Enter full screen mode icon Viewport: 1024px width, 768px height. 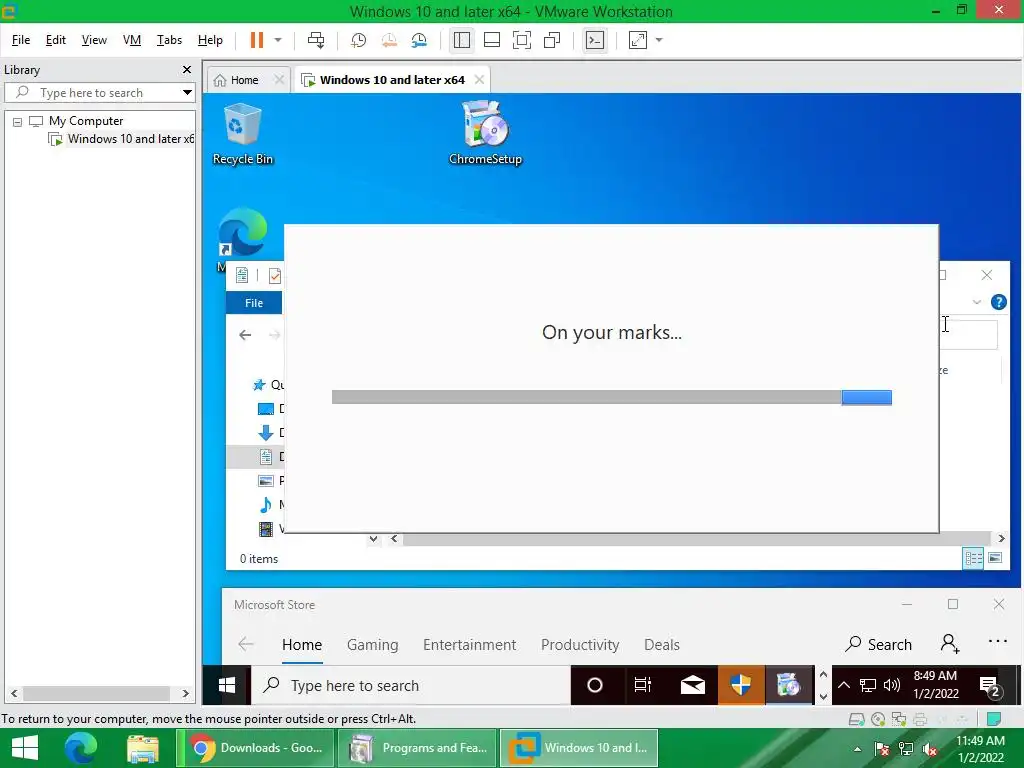tap(522, 40)
